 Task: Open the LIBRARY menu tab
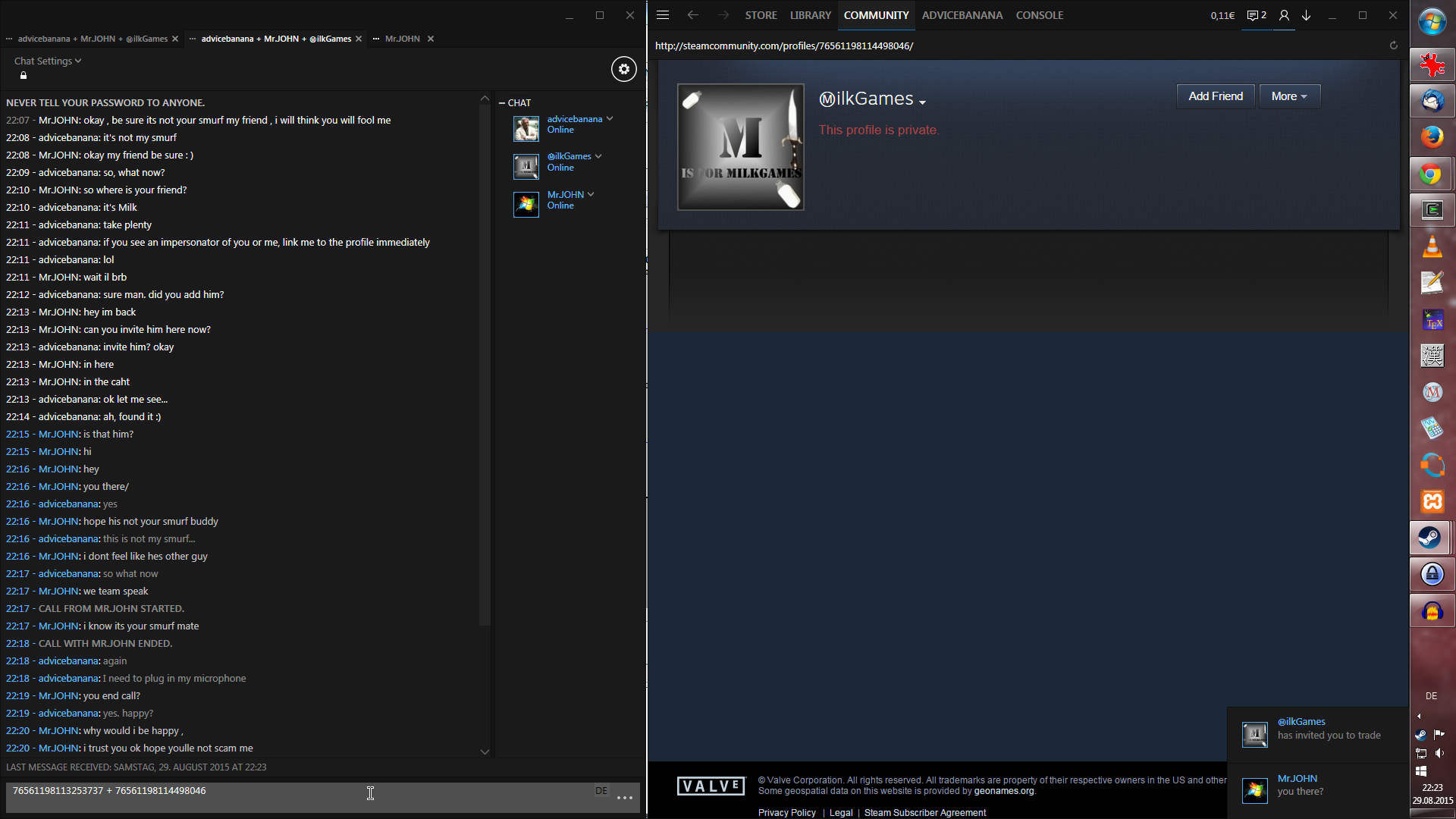click(810, 15)
